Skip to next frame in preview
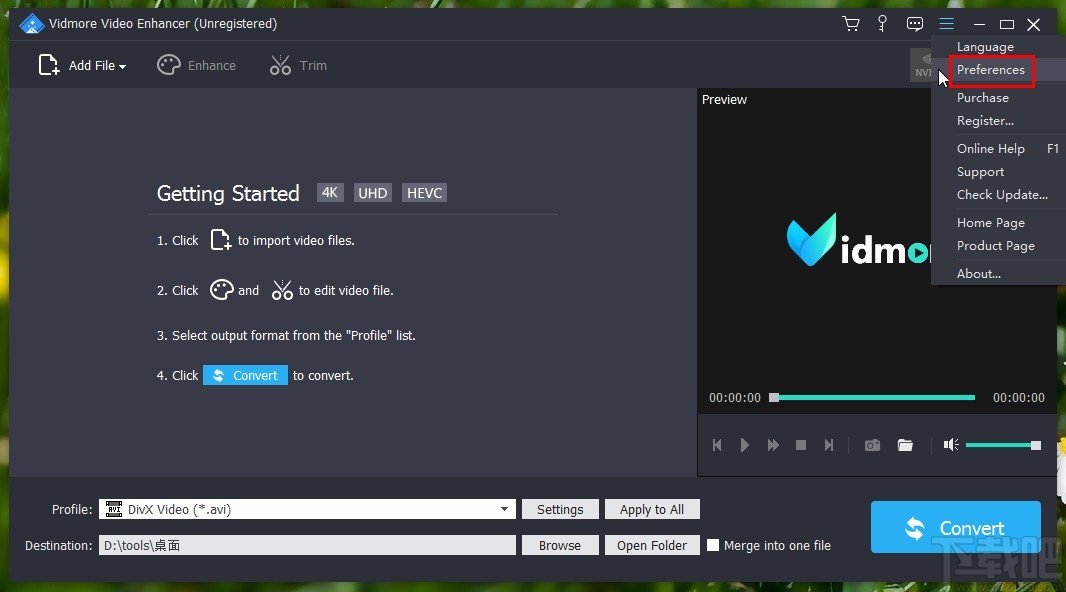Image resolution: width=1066 pixels, height=592 pixels. tap(829, 445)
